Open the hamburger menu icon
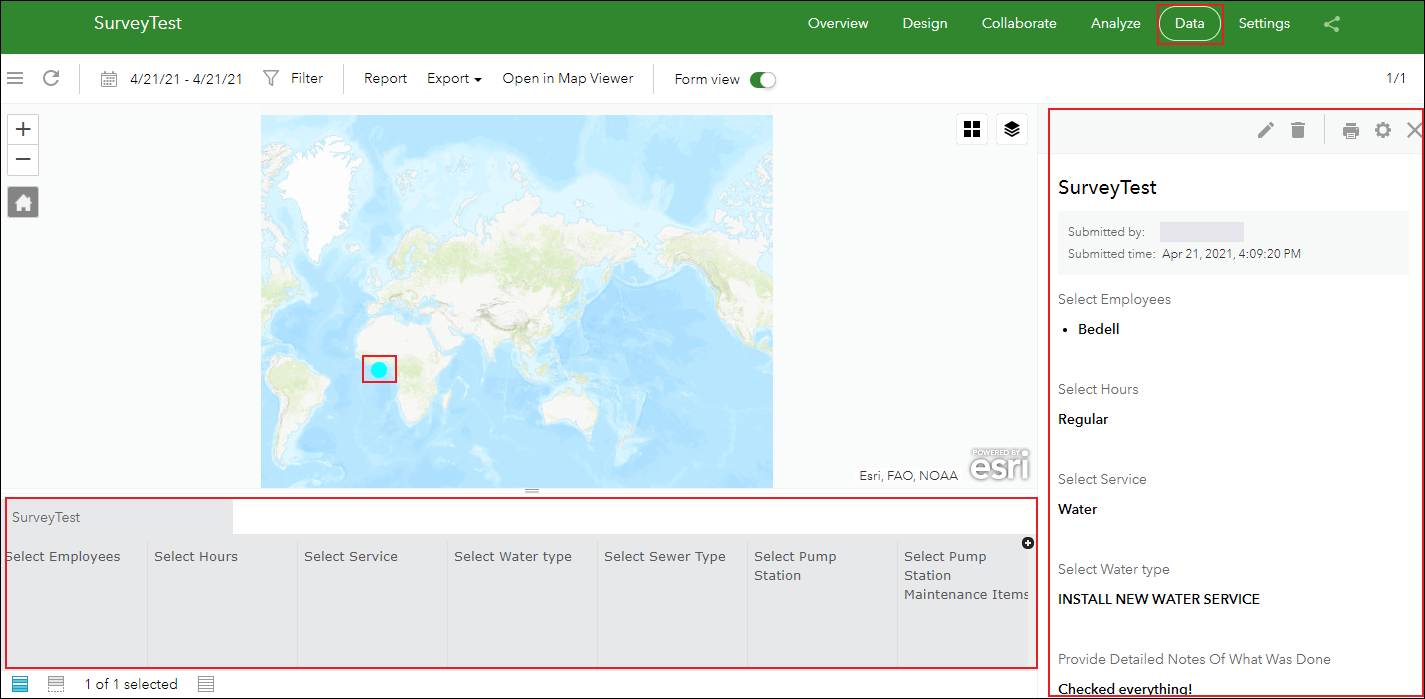 point(14,78)
